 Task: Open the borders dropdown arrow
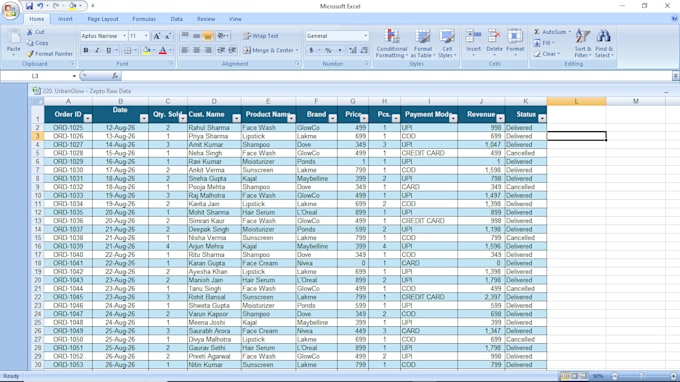point(136,51)
